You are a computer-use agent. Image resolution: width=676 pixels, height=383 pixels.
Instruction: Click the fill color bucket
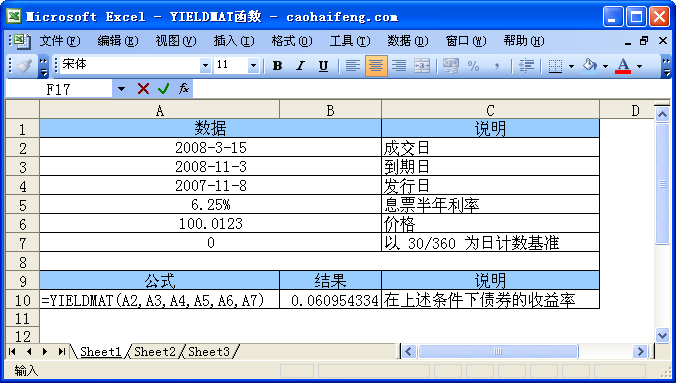pos(590,66)
